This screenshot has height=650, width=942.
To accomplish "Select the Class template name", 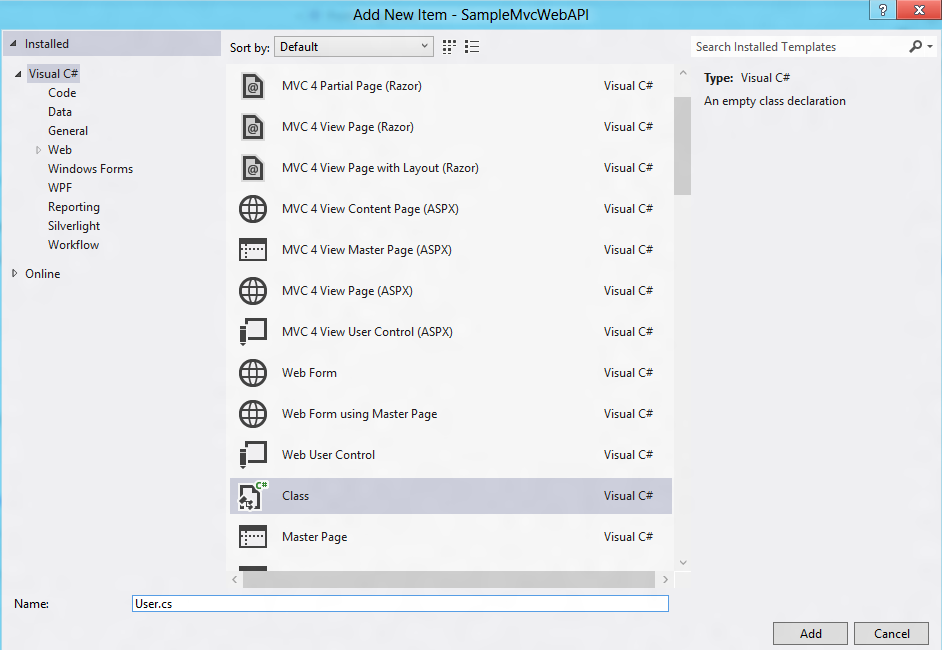I will (296, 496).
